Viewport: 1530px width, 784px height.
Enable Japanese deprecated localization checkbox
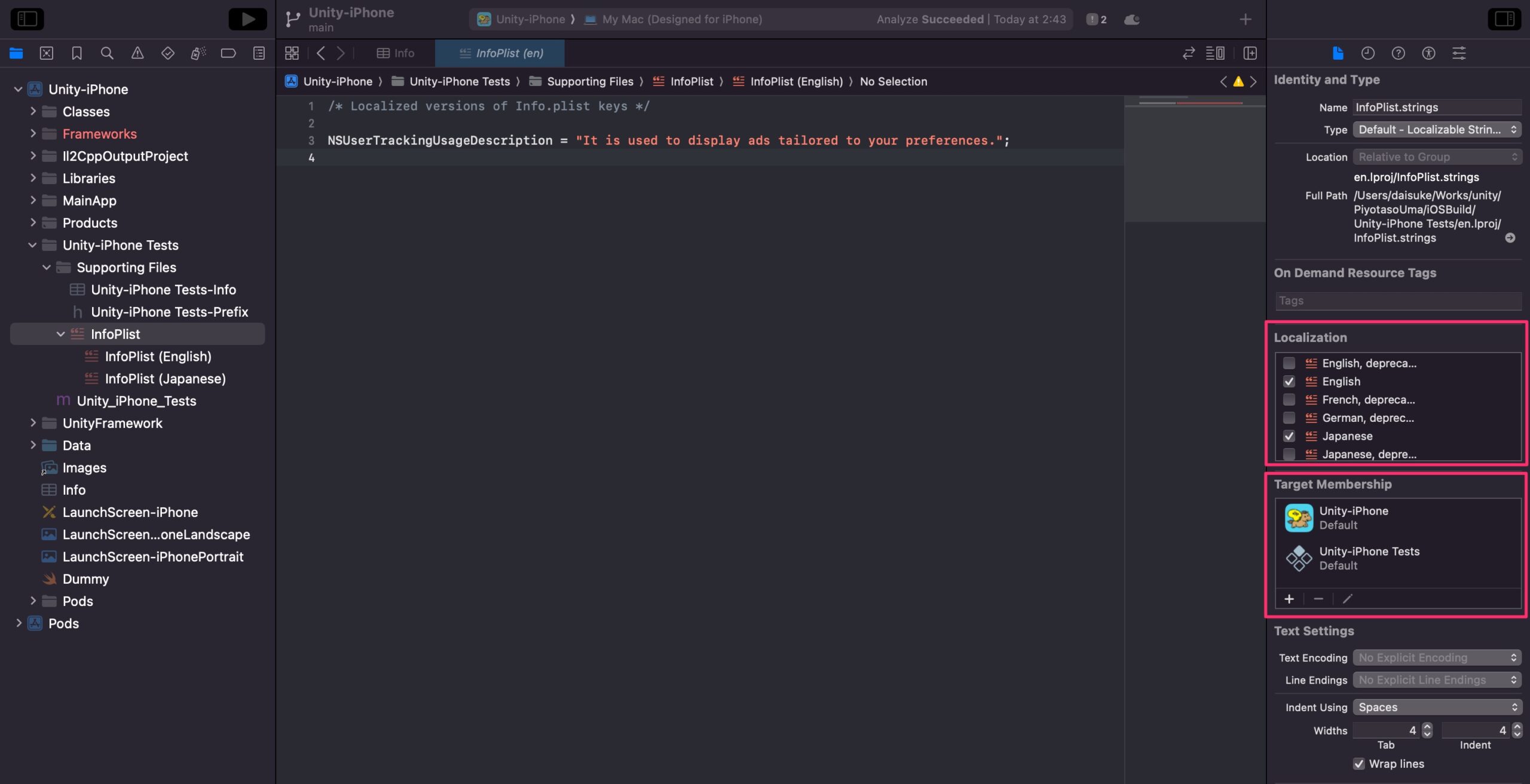click(1289, 454)
